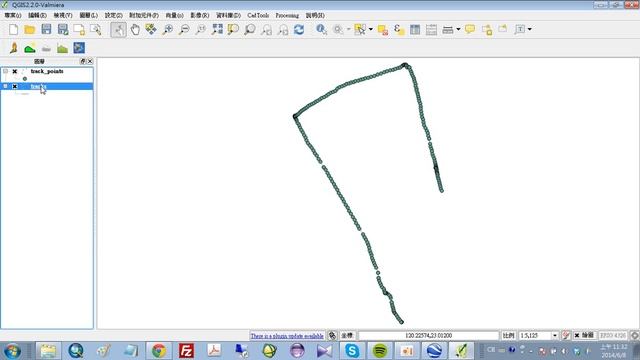The image size is (640, 360).
Task: Click the Zoom Next icon
Action: tap(282, 29)
